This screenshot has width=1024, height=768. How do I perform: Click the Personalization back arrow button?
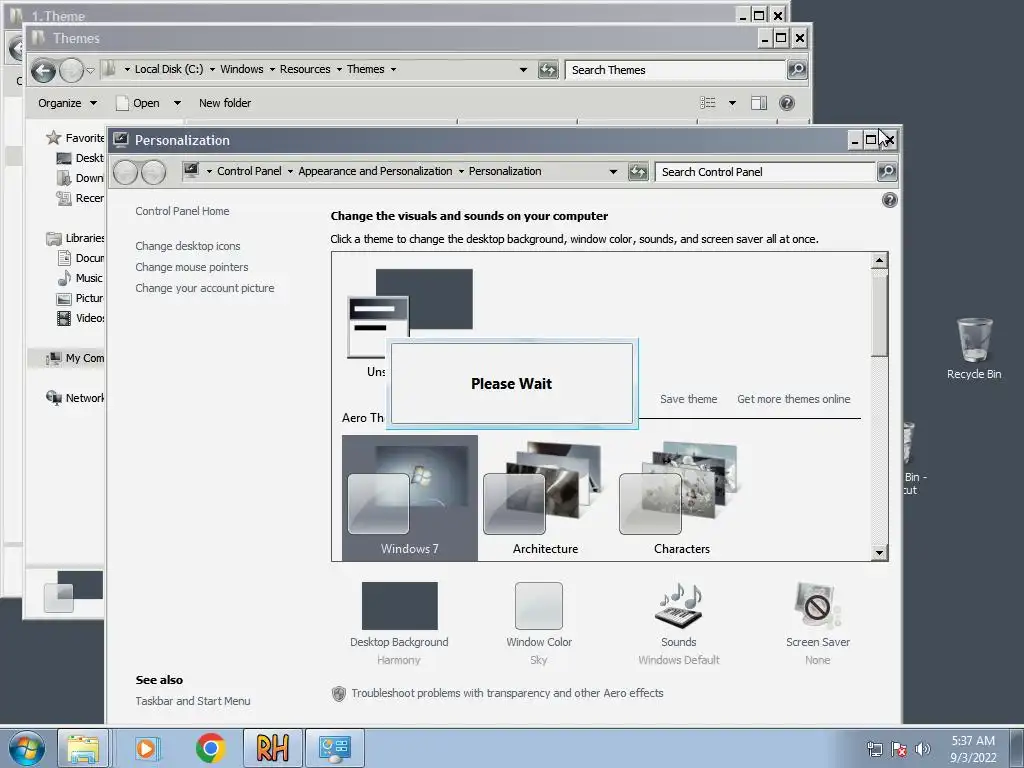tap(125, 172)
